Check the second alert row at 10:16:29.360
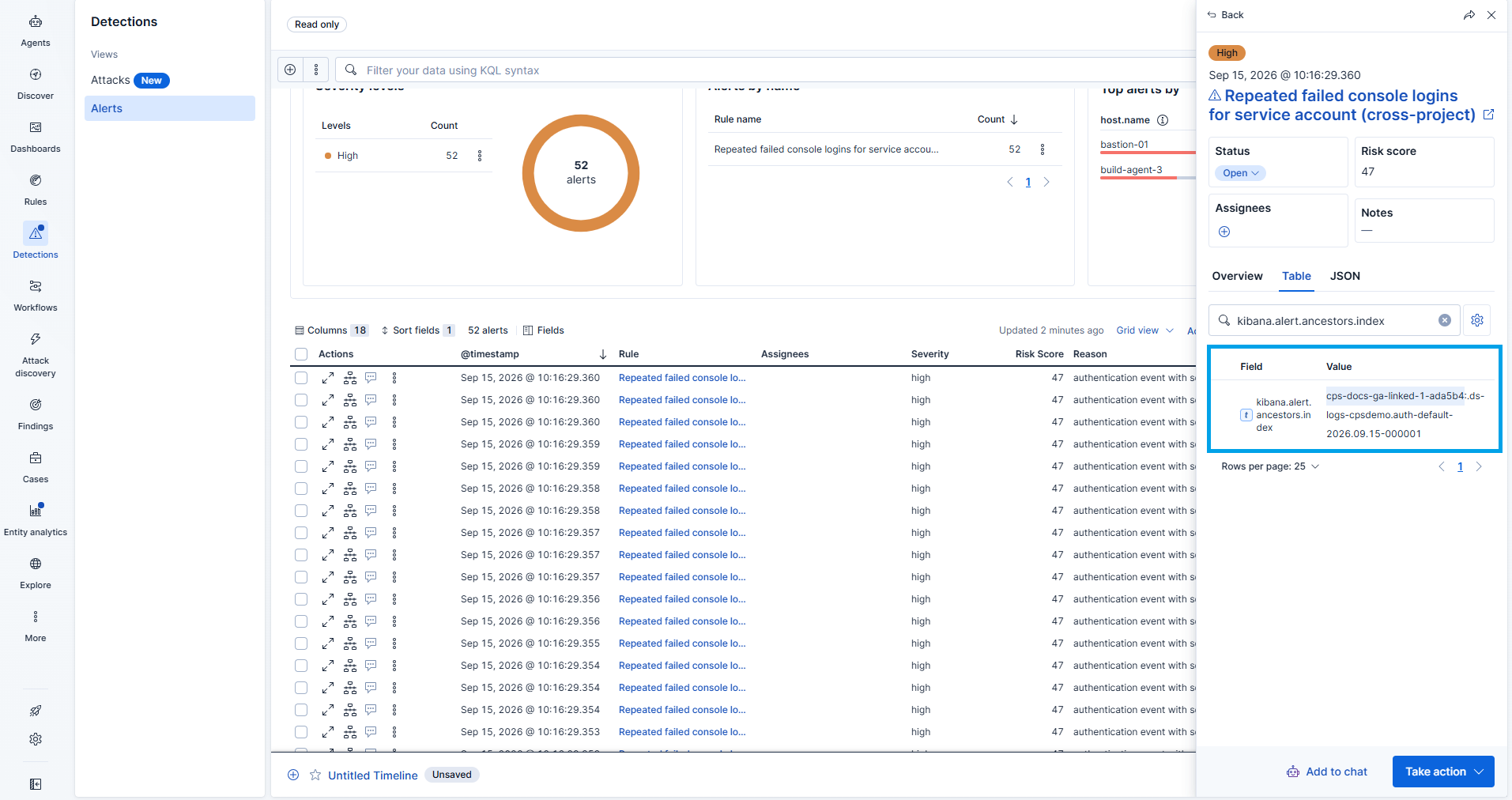 301,400
